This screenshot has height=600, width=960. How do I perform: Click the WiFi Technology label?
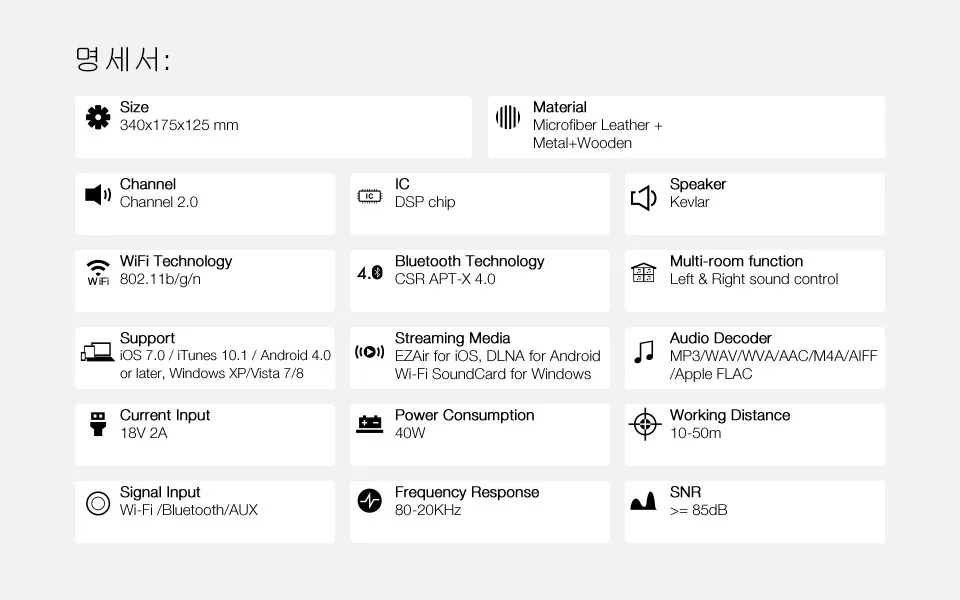click(x=176, y=261)
